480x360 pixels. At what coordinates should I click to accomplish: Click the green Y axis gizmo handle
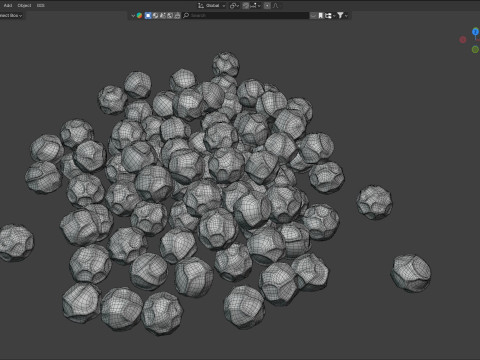(475, 49)
